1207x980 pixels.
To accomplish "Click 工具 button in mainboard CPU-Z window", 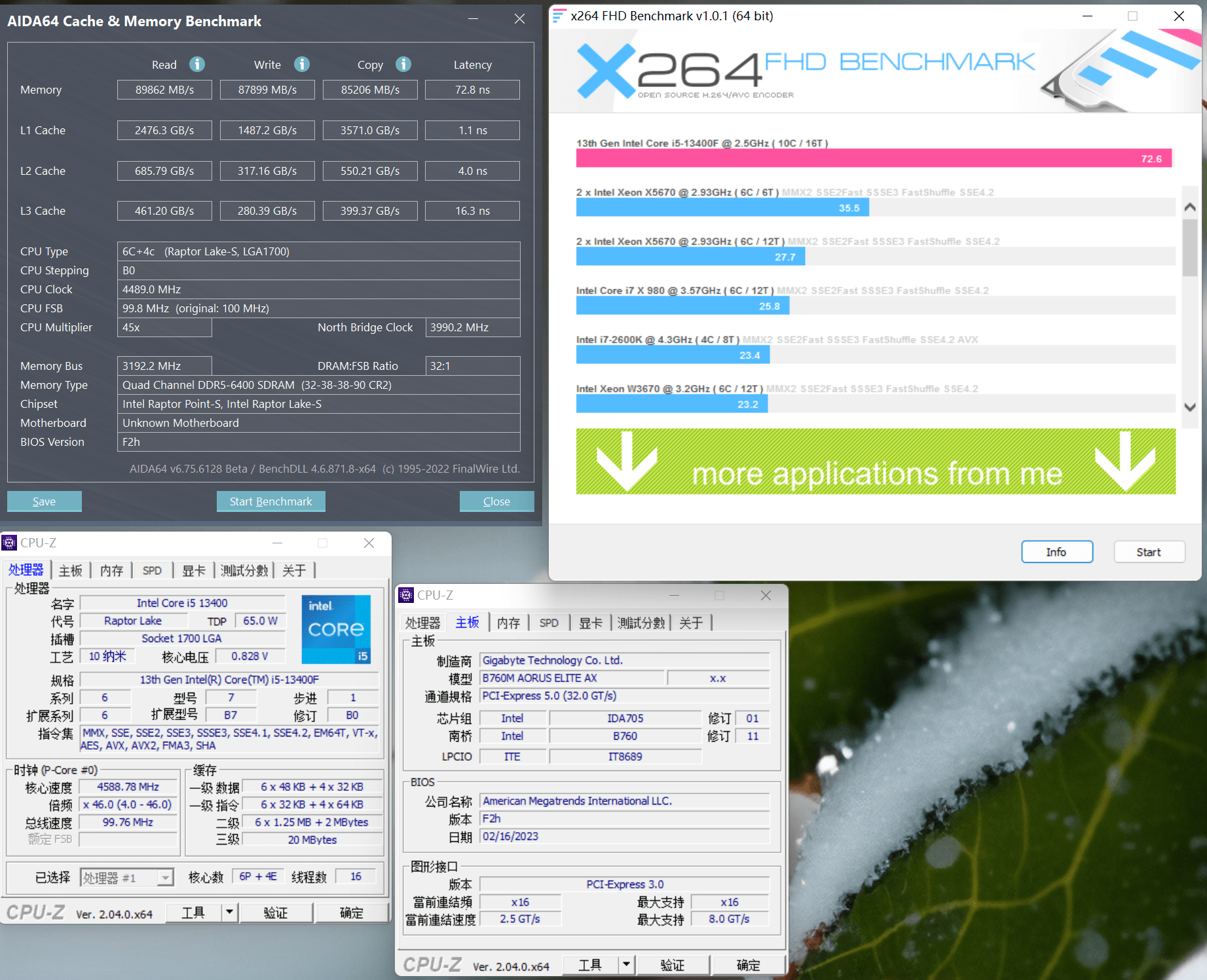I will pyautogui.click(x=590, y=965).
